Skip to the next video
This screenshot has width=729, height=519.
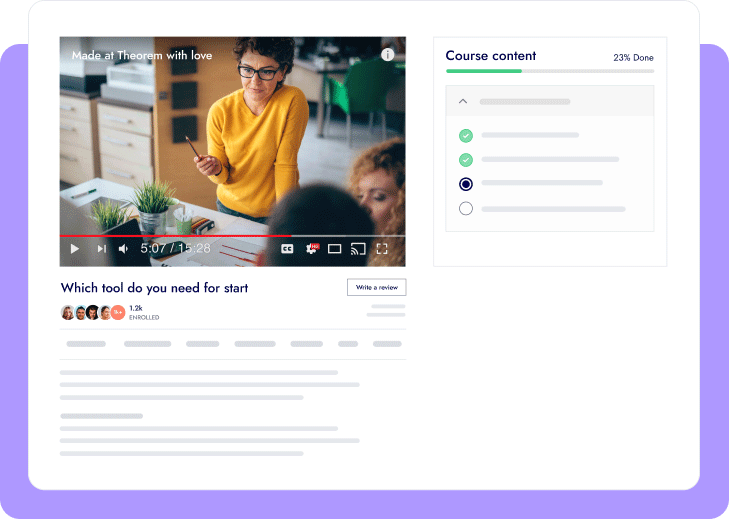click(101, 249)
